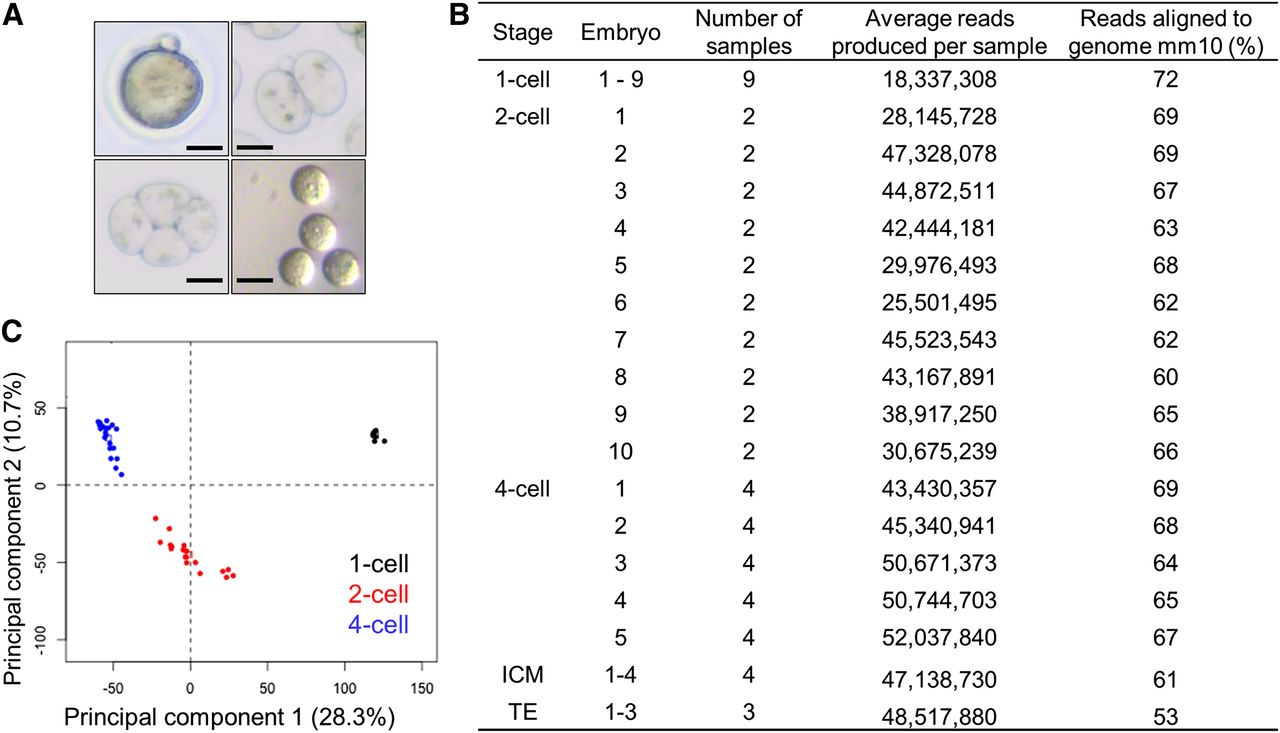Open the 4-cell embryo micrograph
Screen dimensions: 1280x733
[x=160, y=227]
